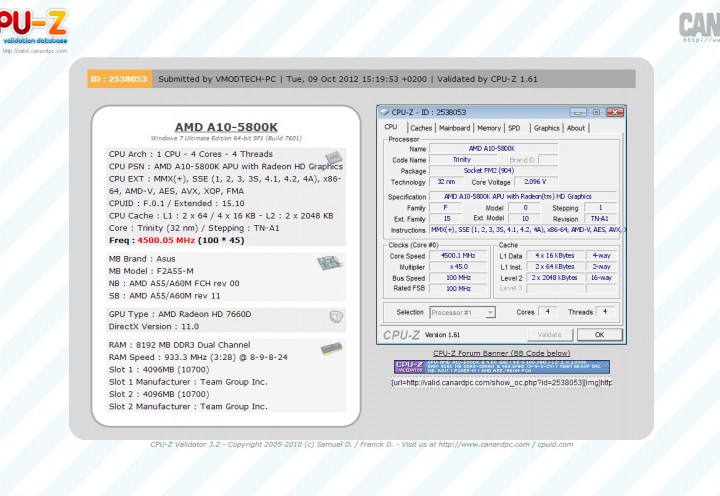Screen dimensions: 720x496
Task: Click the Multiplier value x 45.0
Action: point(458,267)
